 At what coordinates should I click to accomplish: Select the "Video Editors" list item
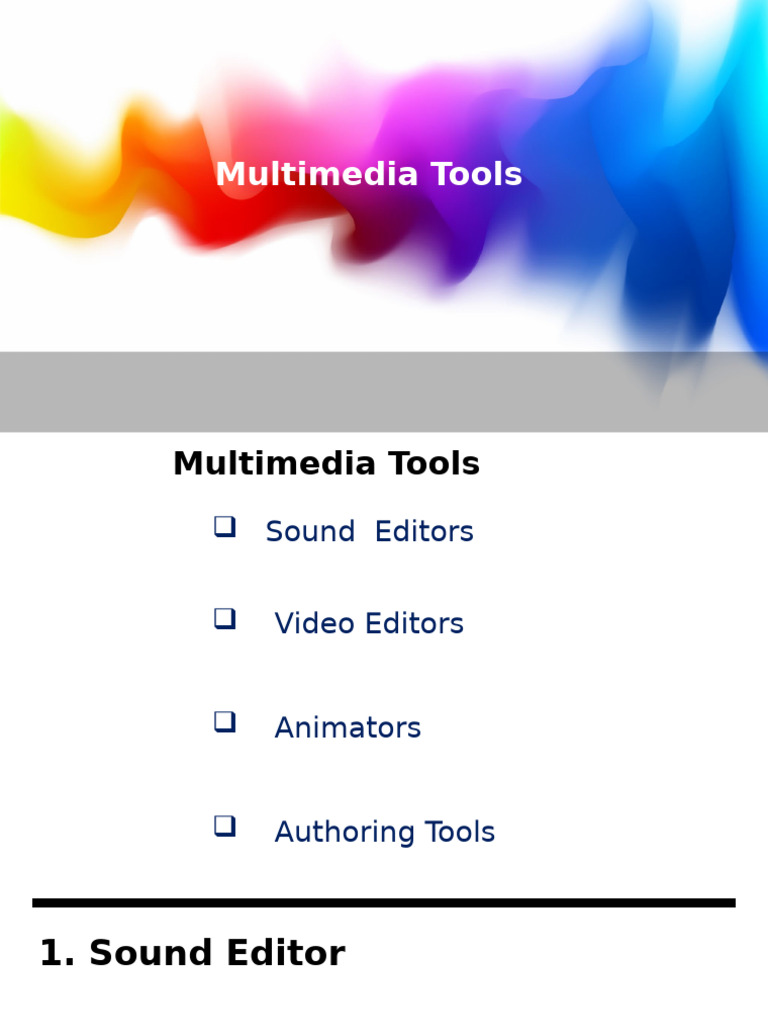pyautogui.click(x=369, y=624)
